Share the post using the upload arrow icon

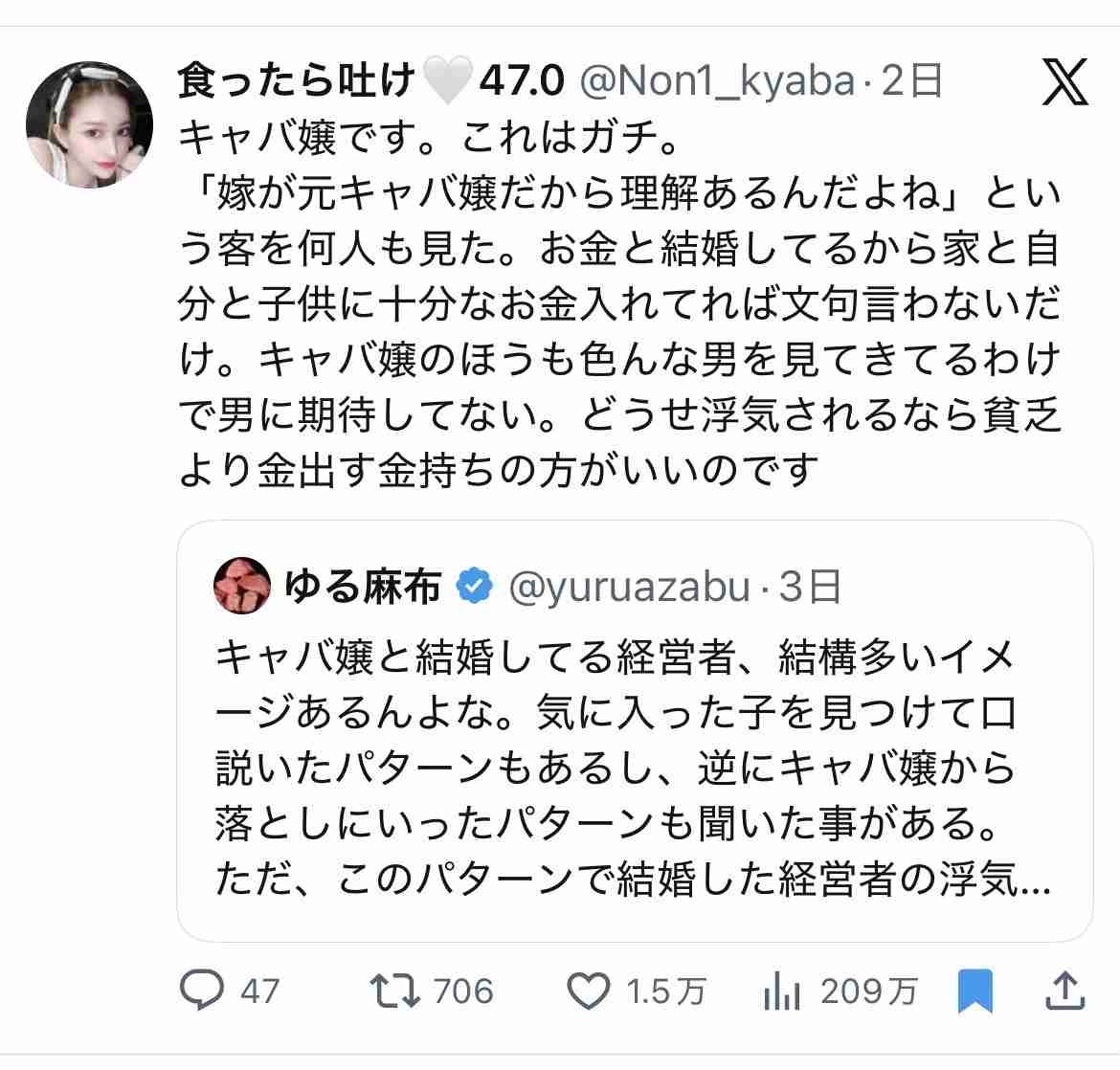tap(1067, 990)
